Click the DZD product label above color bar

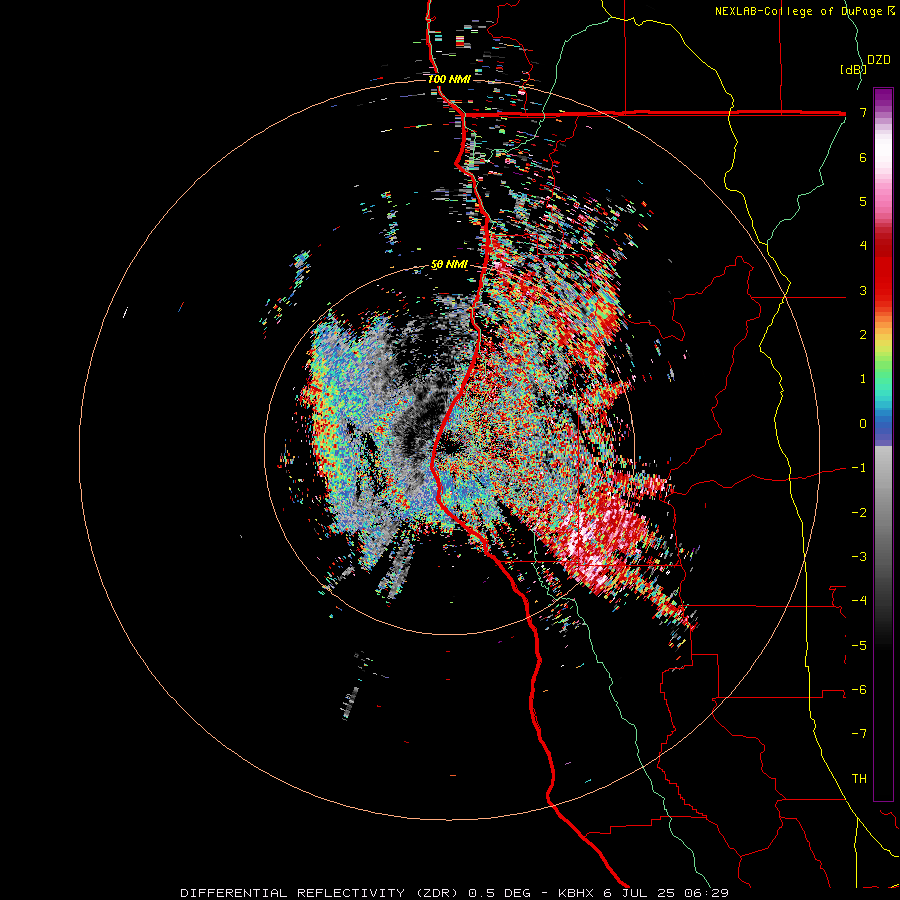(x=879, y=60)
